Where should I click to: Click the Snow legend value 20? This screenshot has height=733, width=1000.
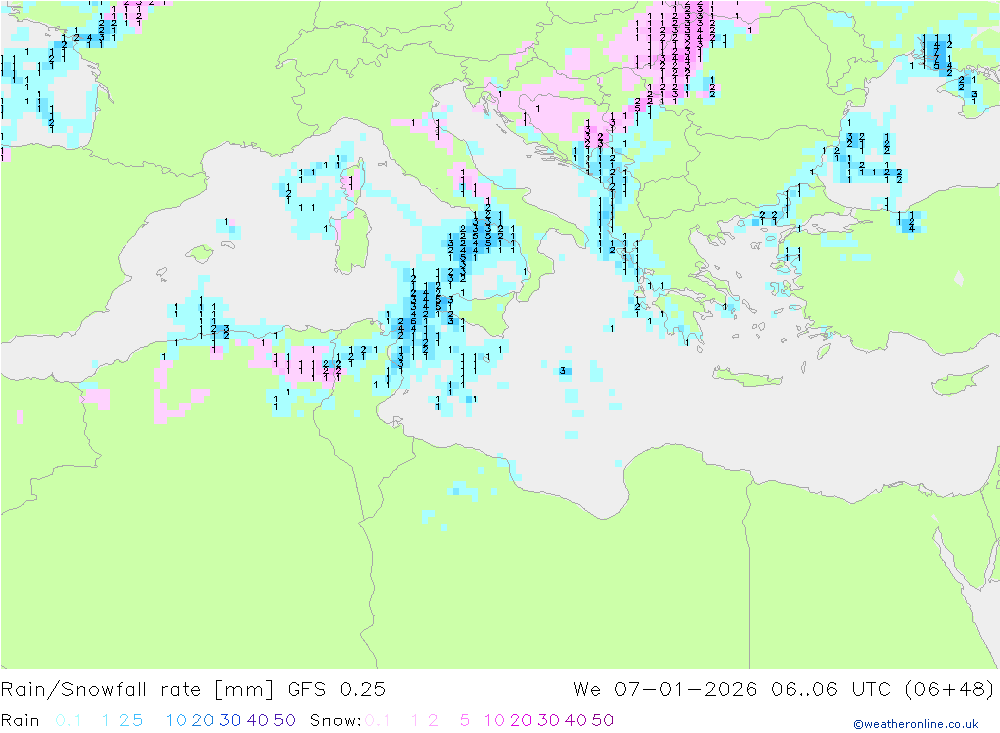521,720
